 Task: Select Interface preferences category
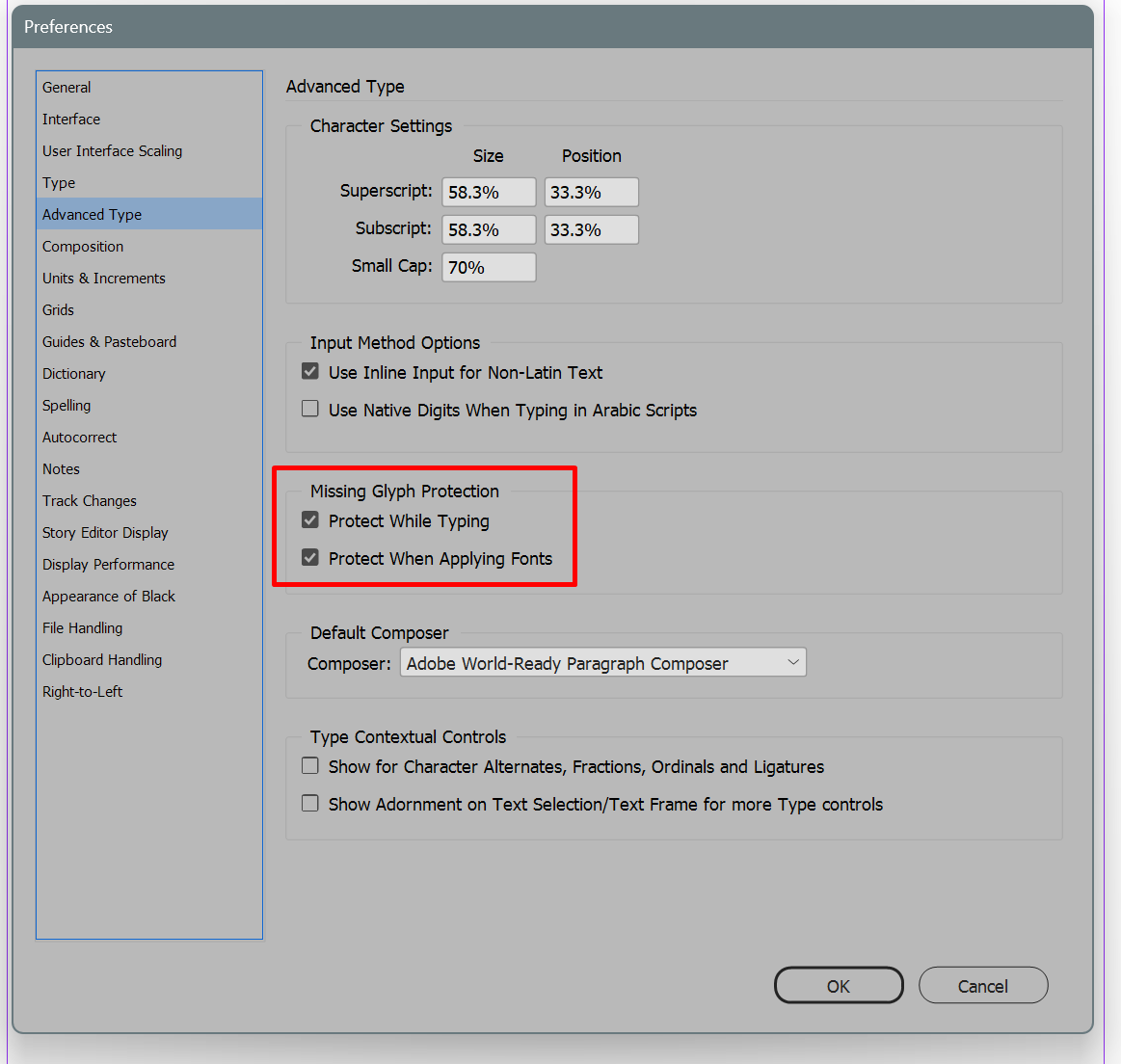tap(149, 119)
